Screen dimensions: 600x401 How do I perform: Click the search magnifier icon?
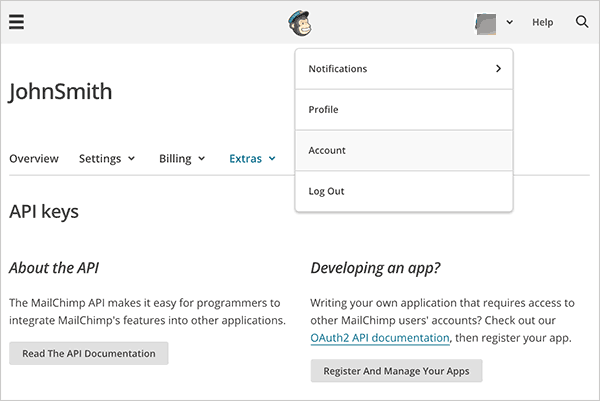pyautogui.click(x=582, y=22)
